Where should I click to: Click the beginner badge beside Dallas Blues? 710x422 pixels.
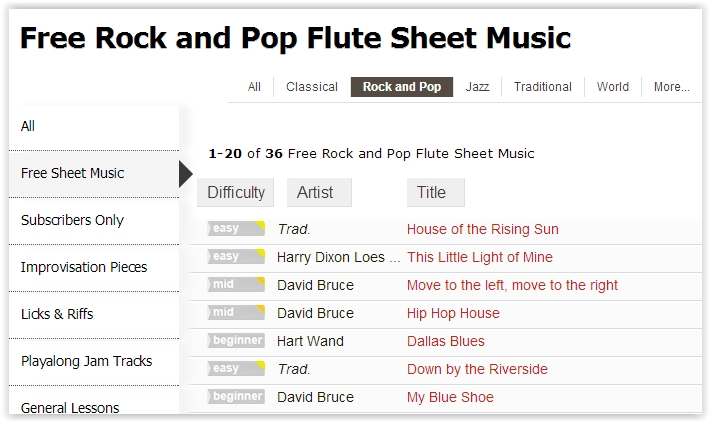point(236,341)
